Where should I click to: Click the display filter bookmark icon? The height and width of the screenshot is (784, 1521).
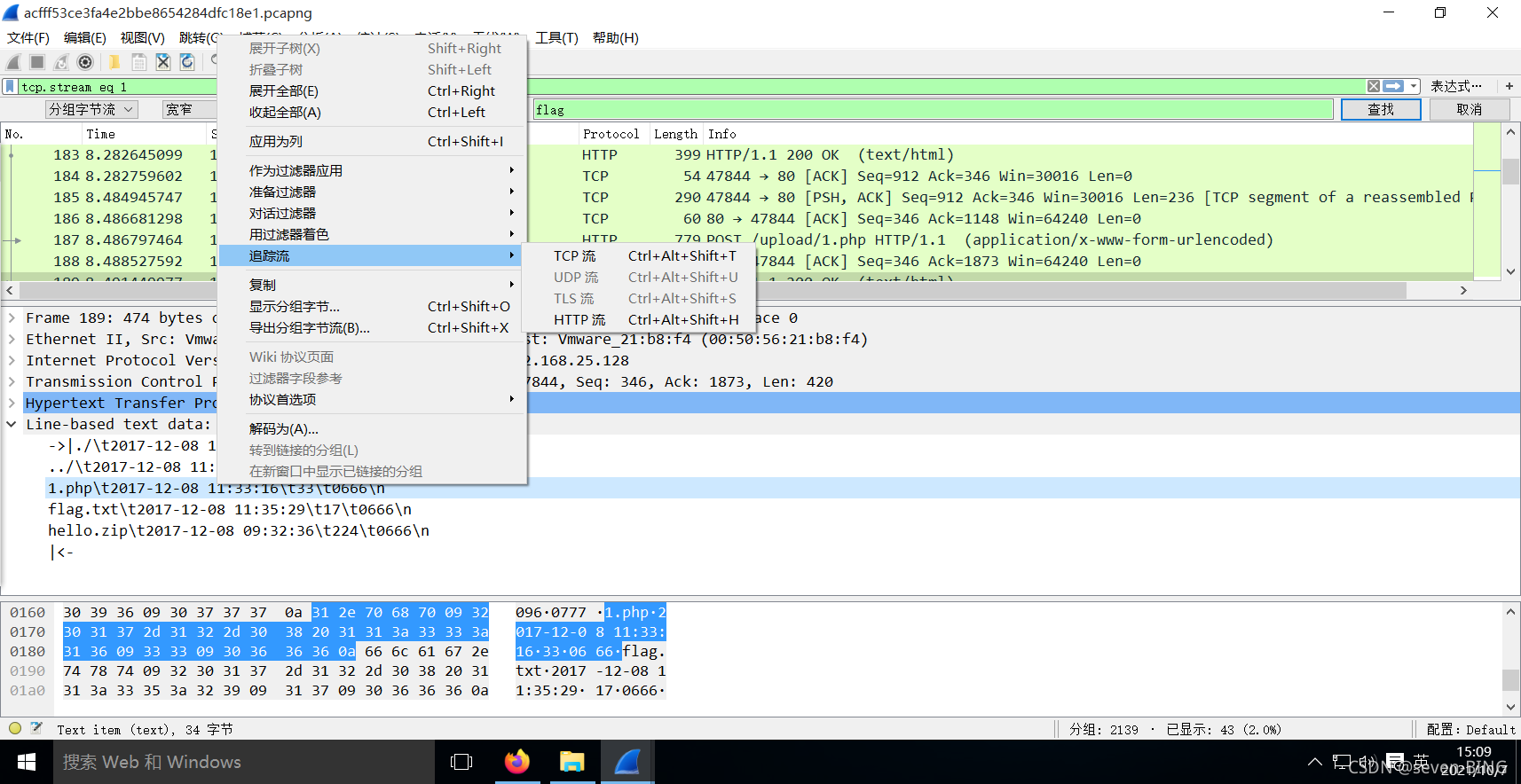coord(10,86)
